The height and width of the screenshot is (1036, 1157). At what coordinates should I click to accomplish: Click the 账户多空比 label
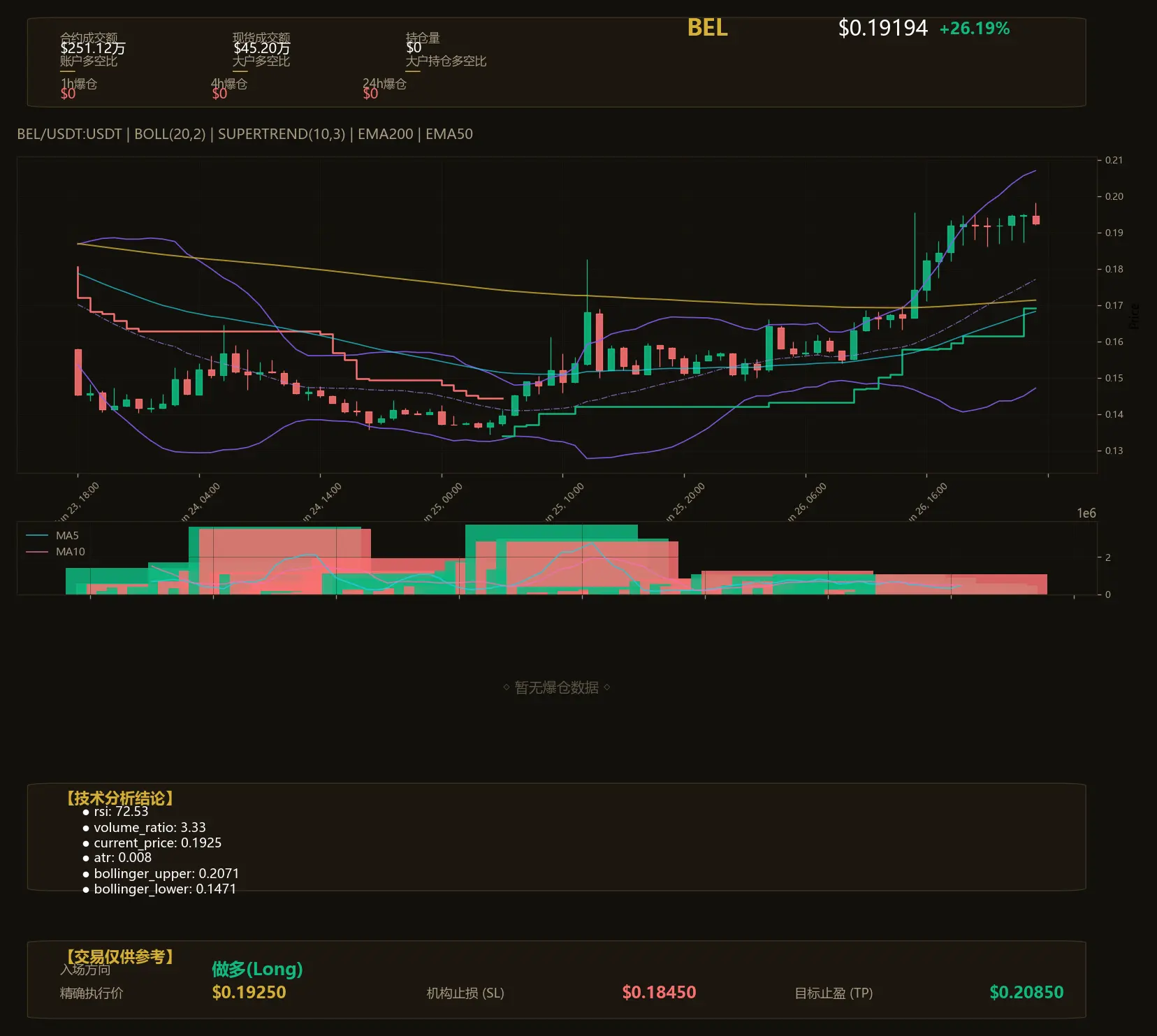89,61
